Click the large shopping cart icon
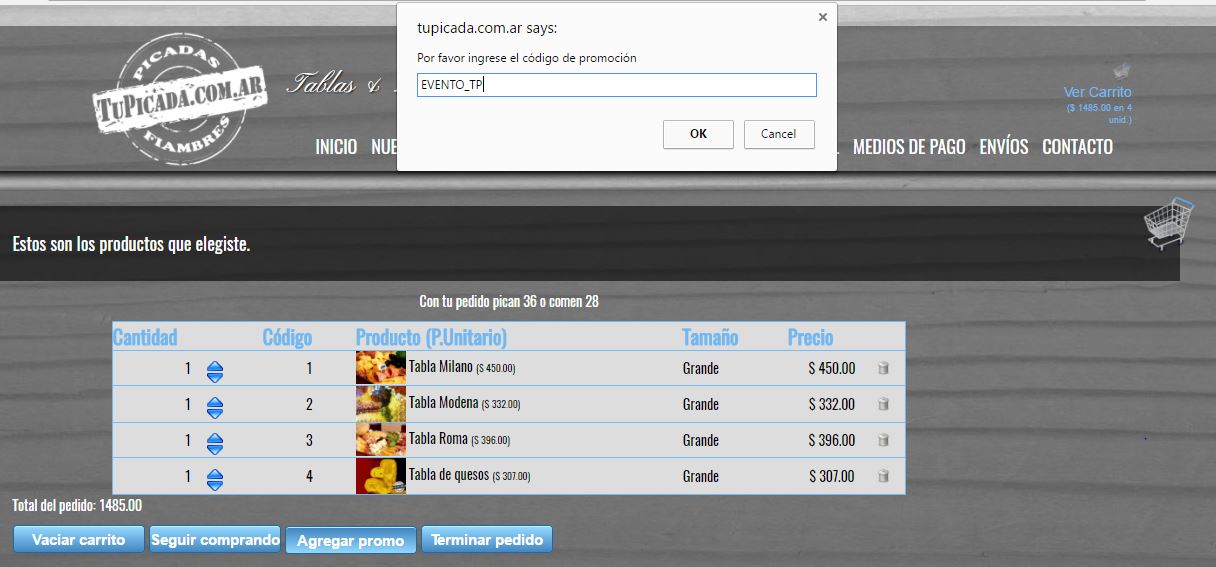This screenshot has height=567, width=1216. click(1169, 222)
